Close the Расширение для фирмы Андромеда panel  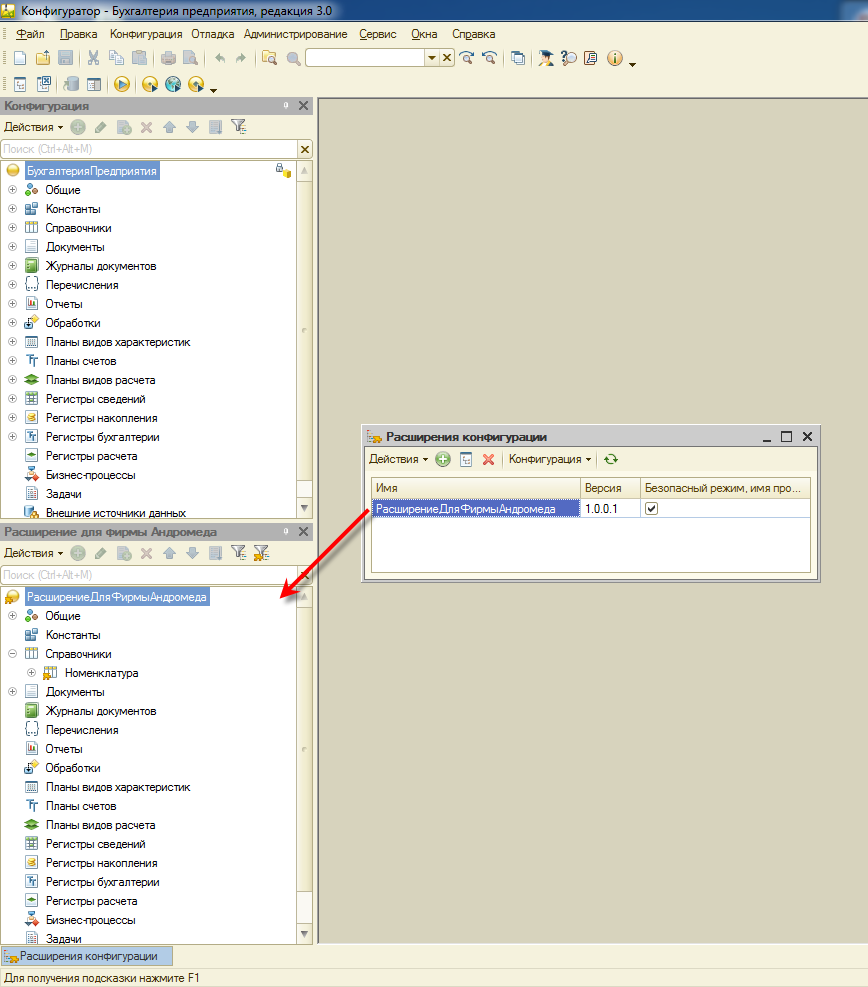(303, 532)
